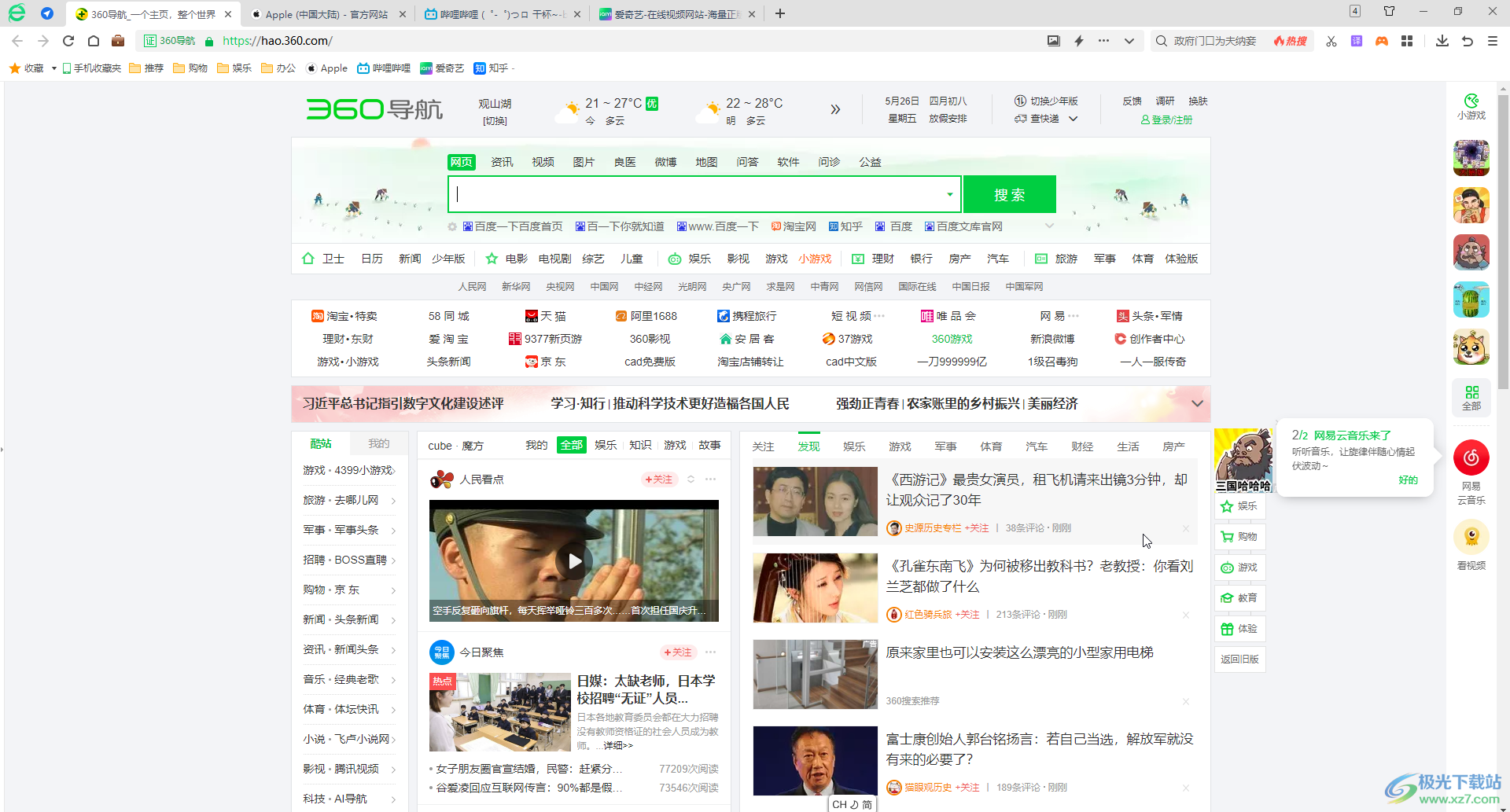The image size is (1510, 812).
Task: Open the 三国哈哈哈 game thumbnail
Action: [1243, 461]
